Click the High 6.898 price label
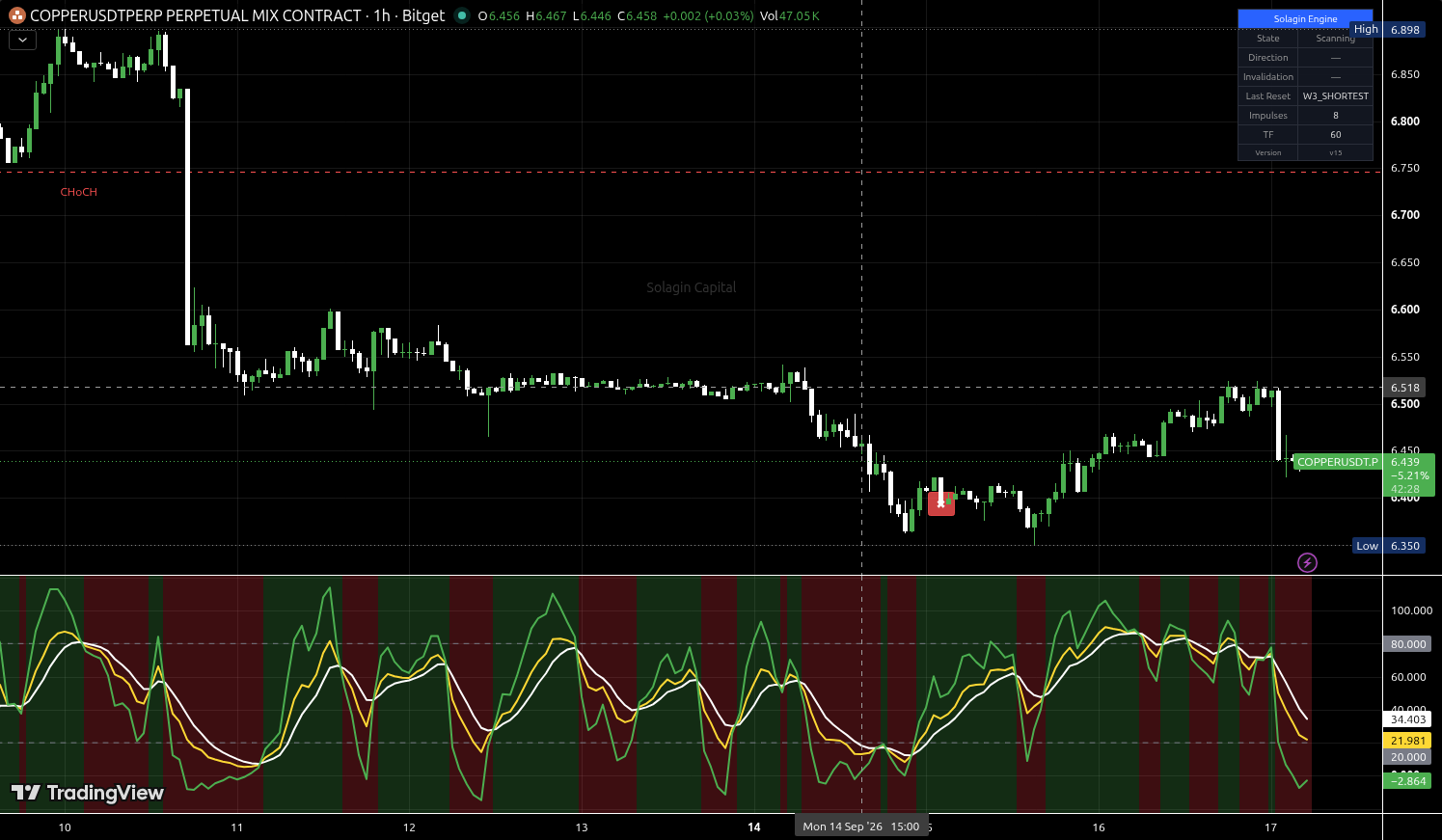The image size is (1442, 840). (x=1388, y=29)
